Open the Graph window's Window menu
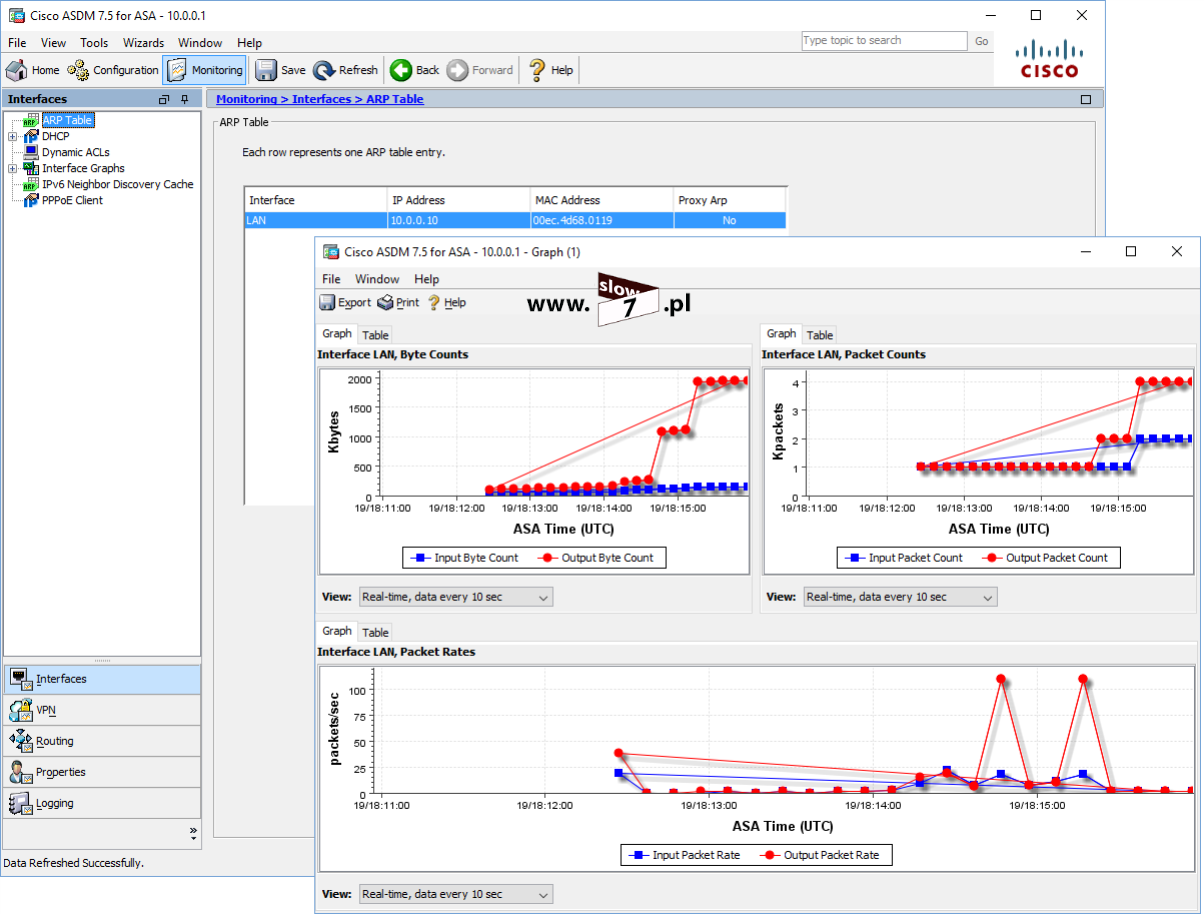This screenshot has width=1204, height=914. click(377, 279)
